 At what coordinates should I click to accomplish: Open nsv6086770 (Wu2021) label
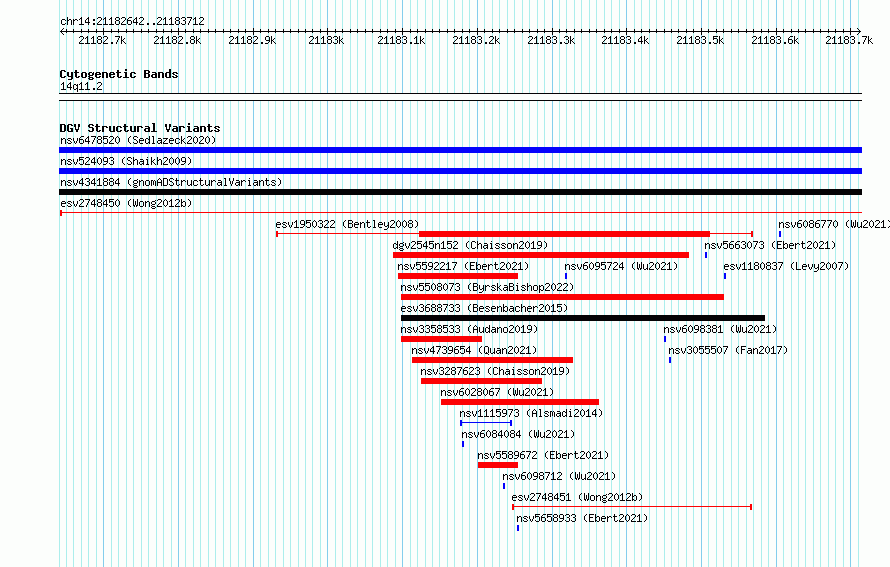[x=834, y=224]
